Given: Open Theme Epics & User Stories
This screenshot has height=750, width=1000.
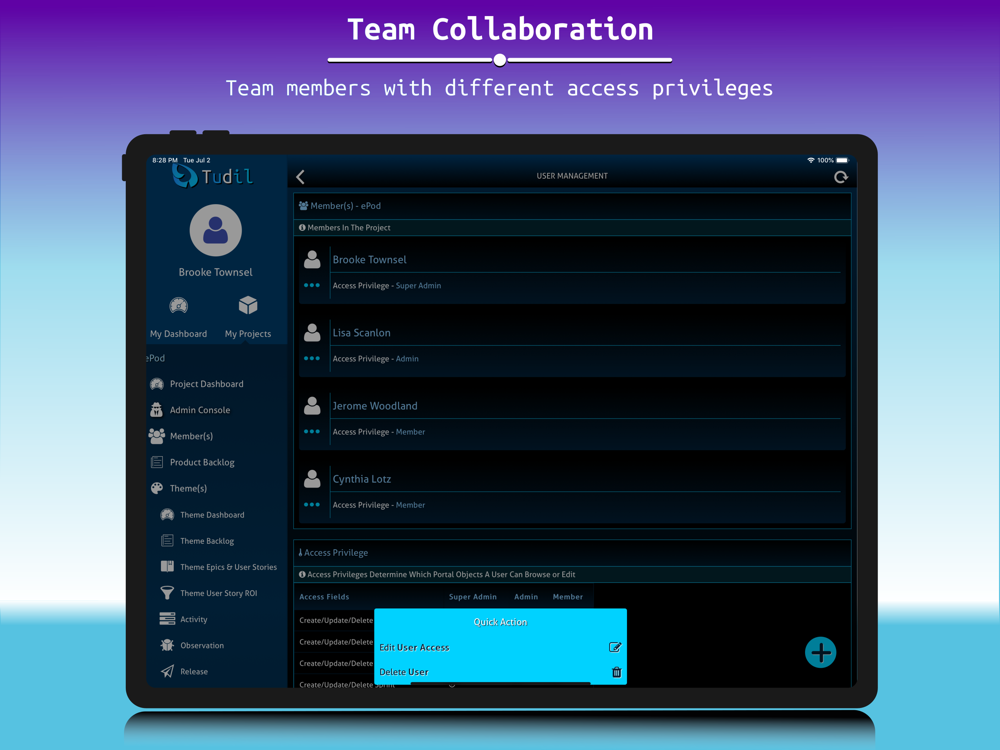Looking at the screenshot, I should (228, 567).
